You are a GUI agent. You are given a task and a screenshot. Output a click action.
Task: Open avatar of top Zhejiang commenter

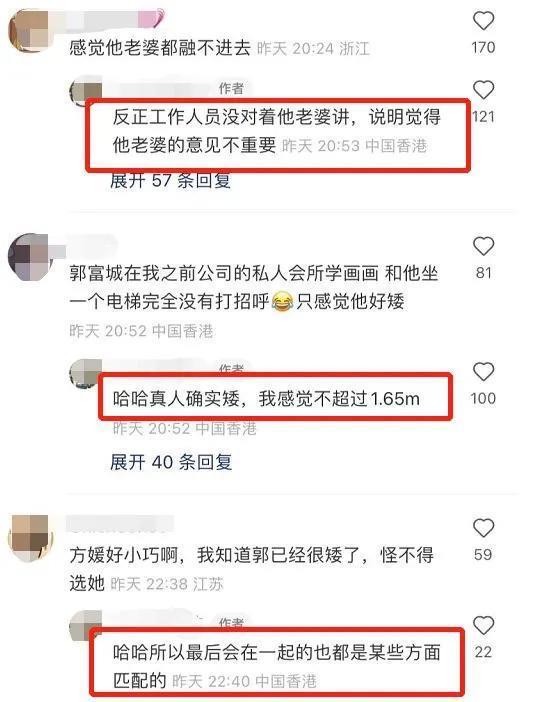pos(30,30)
